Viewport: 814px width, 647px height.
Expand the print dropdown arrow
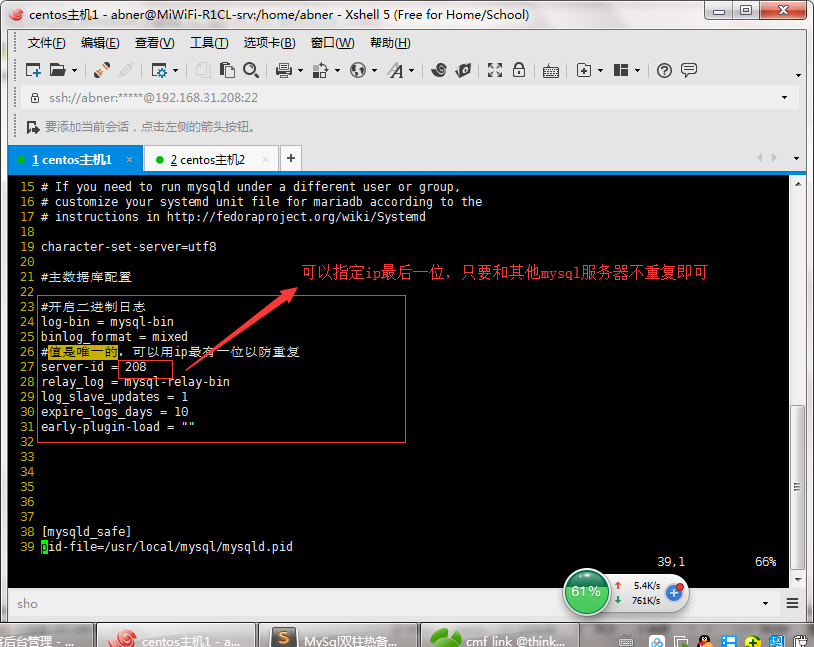[x=300, y=70]
